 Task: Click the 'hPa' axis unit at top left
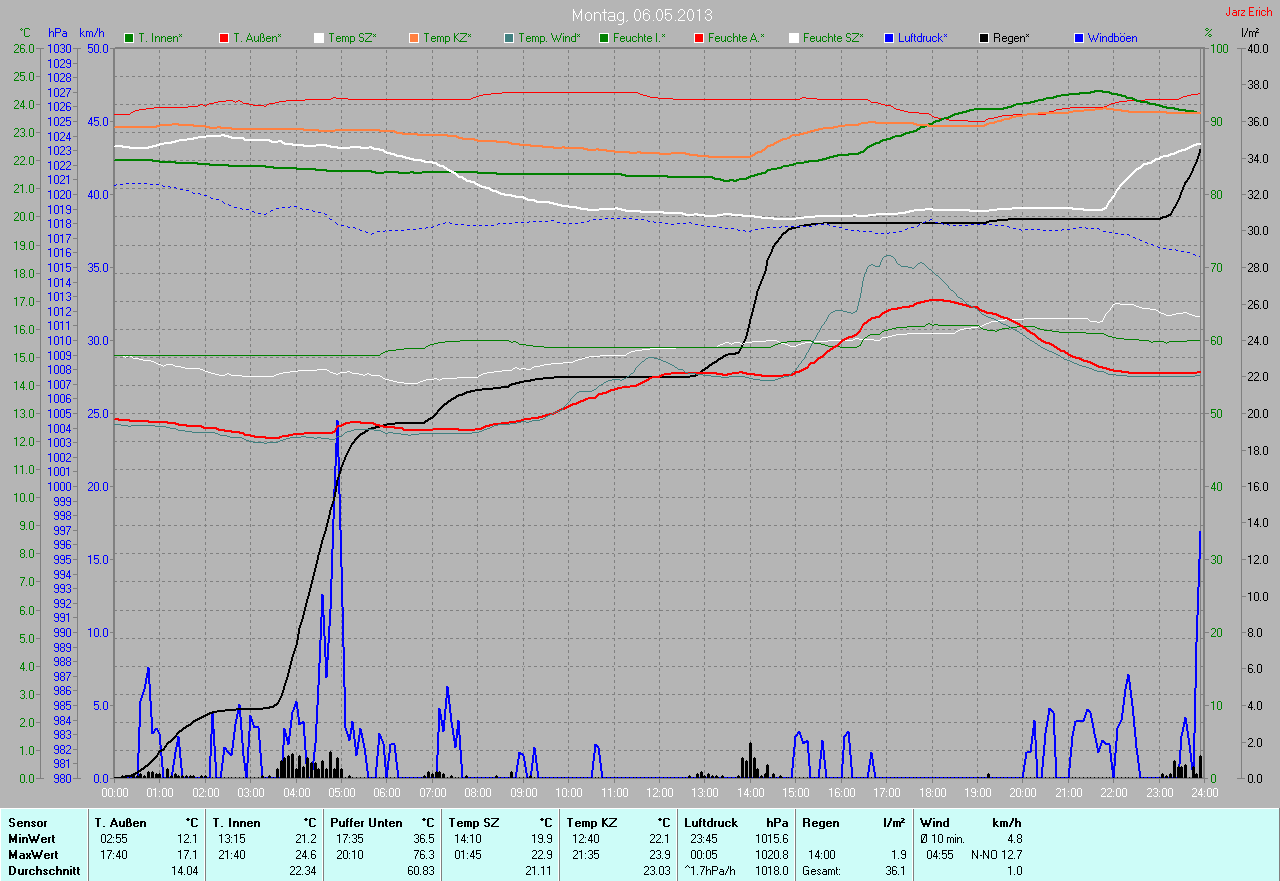tap(58, 33)
